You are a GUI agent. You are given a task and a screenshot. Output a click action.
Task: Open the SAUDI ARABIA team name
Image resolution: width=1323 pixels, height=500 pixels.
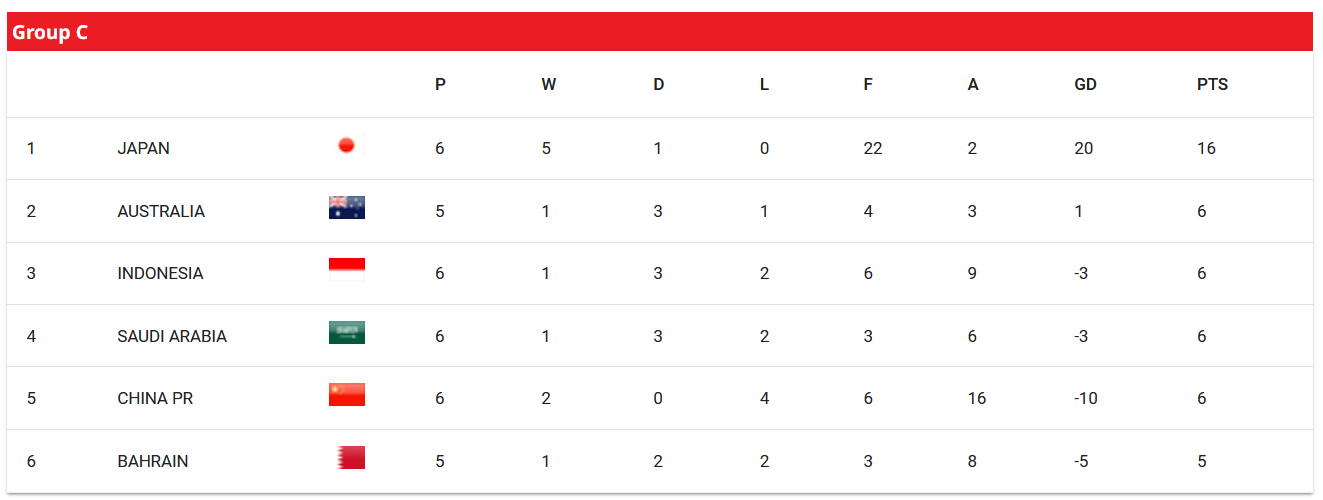point(172,336)
